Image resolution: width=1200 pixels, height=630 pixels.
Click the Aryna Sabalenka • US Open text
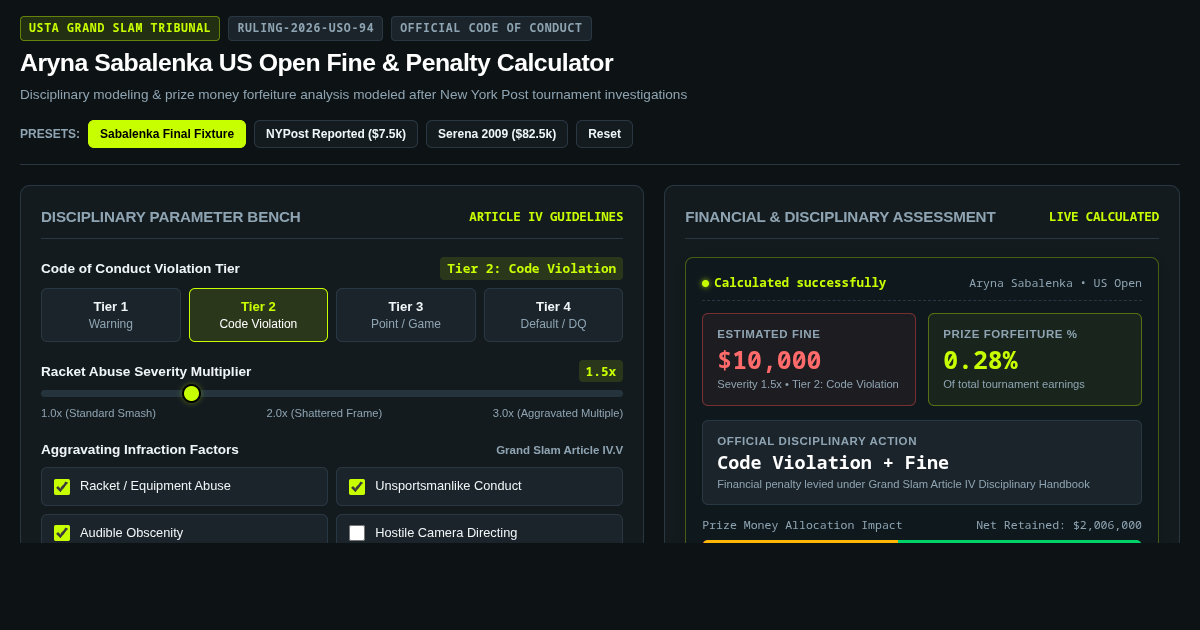(1055, 283)
